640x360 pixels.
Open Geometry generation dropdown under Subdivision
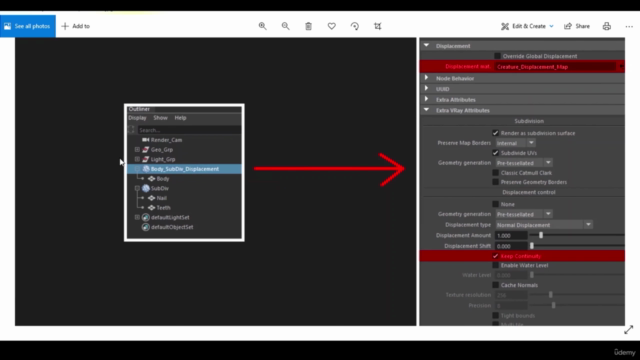click(524, 163)
